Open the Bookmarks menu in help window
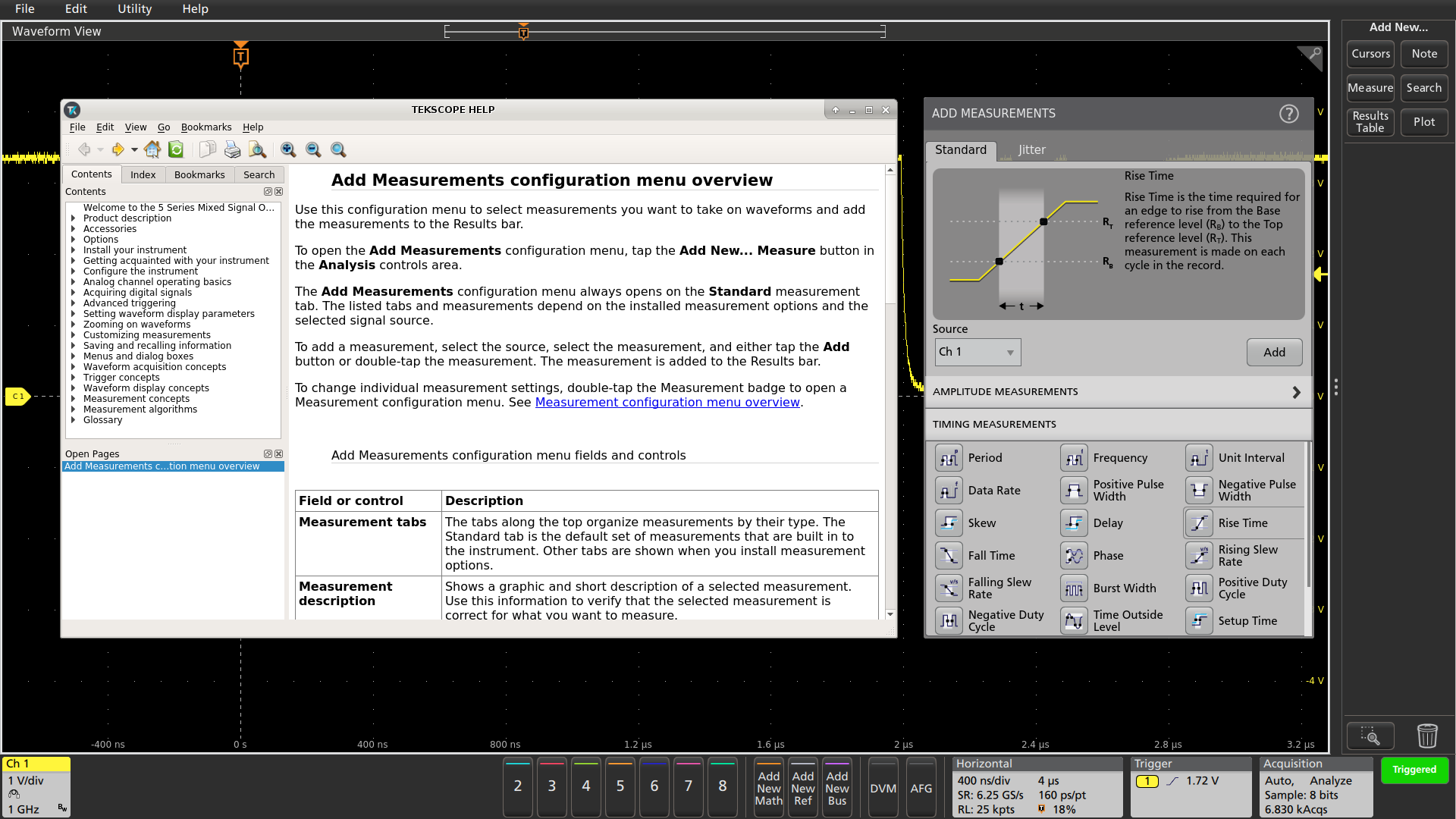This screenshot has height=819, width=1456. pyautogui.click(x=206, y=127)
